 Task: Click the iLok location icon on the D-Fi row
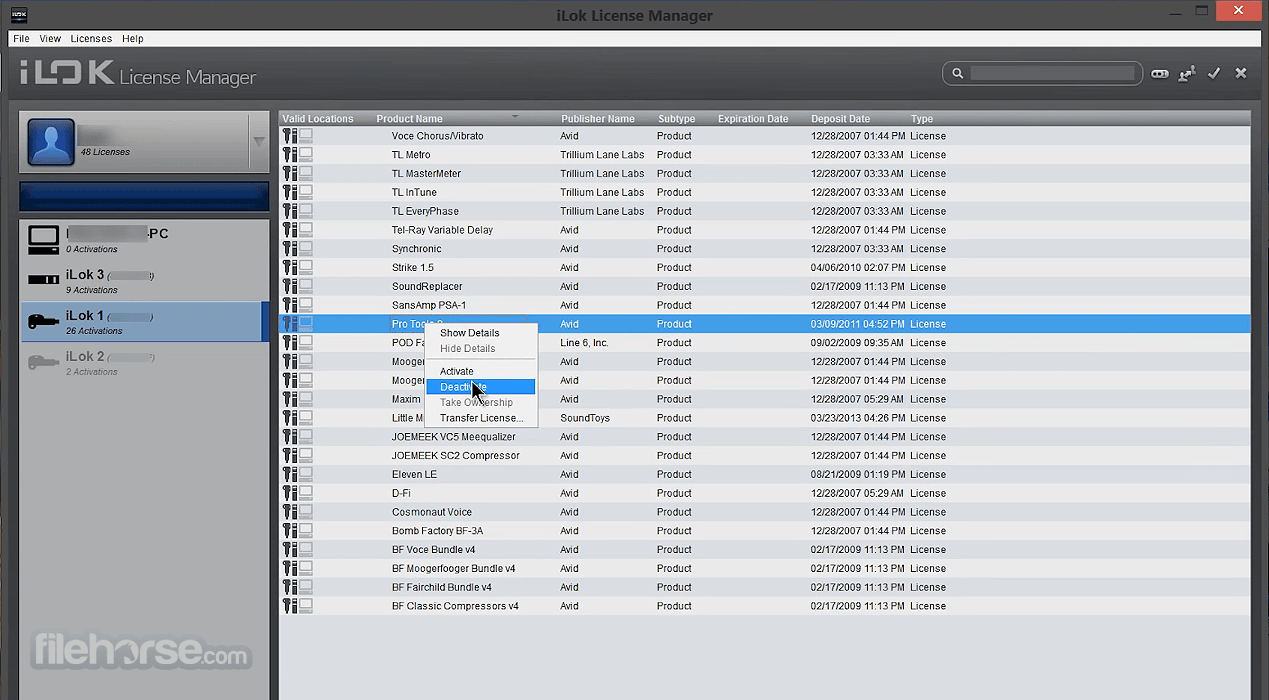coord(289,494)
